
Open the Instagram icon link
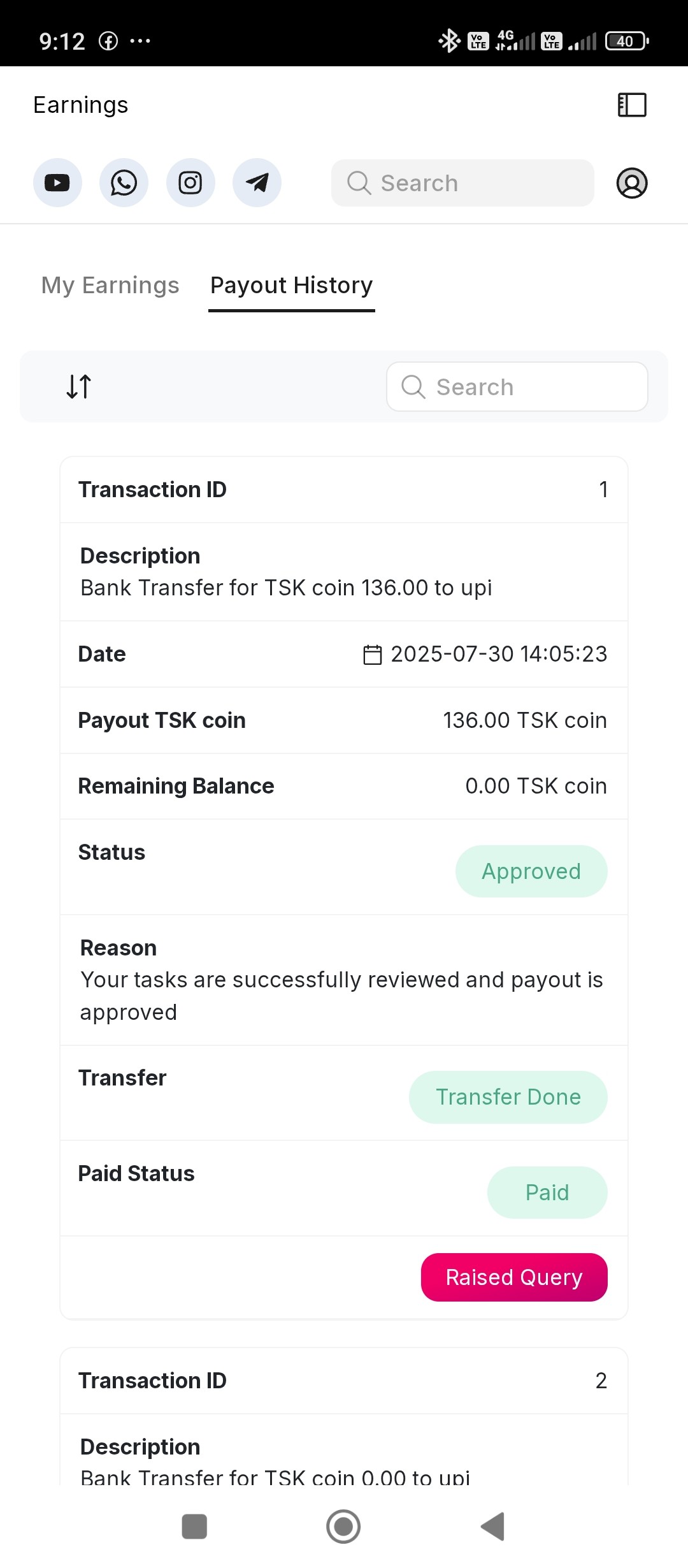[x=190, y=183]
